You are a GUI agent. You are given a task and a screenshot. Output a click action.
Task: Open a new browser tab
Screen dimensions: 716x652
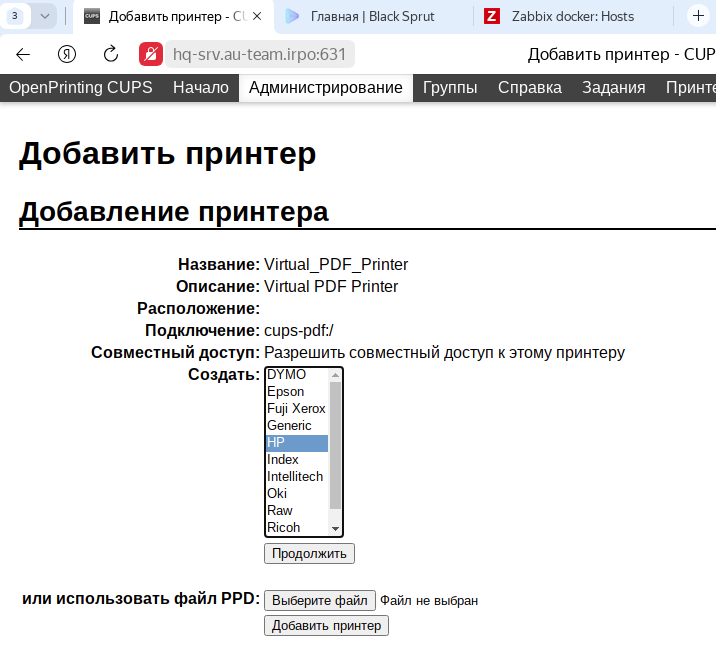[698, 16]
